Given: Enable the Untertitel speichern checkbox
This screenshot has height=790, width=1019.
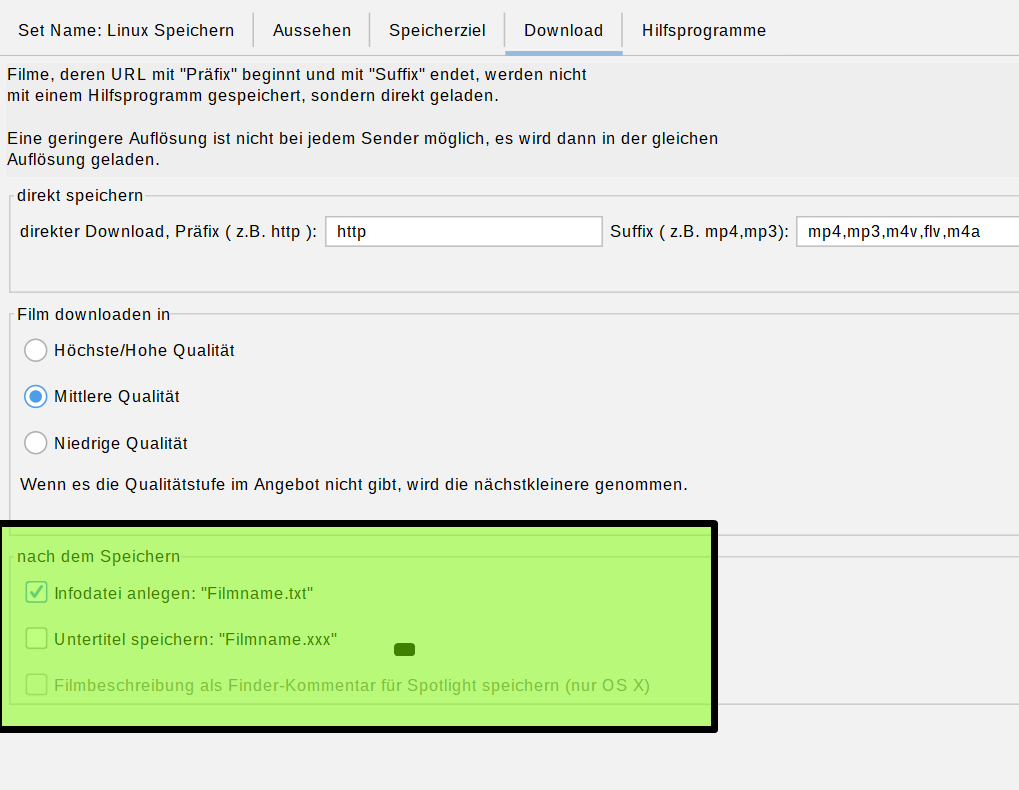Looking at the screenshot, I should [x=36, y=638].
